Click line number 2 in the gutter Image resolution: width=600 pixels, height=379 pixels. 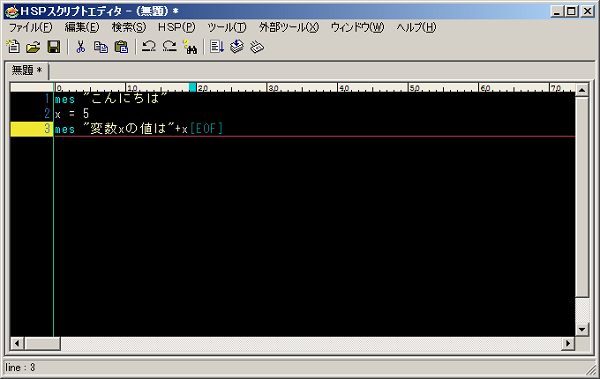click(47, 113)
